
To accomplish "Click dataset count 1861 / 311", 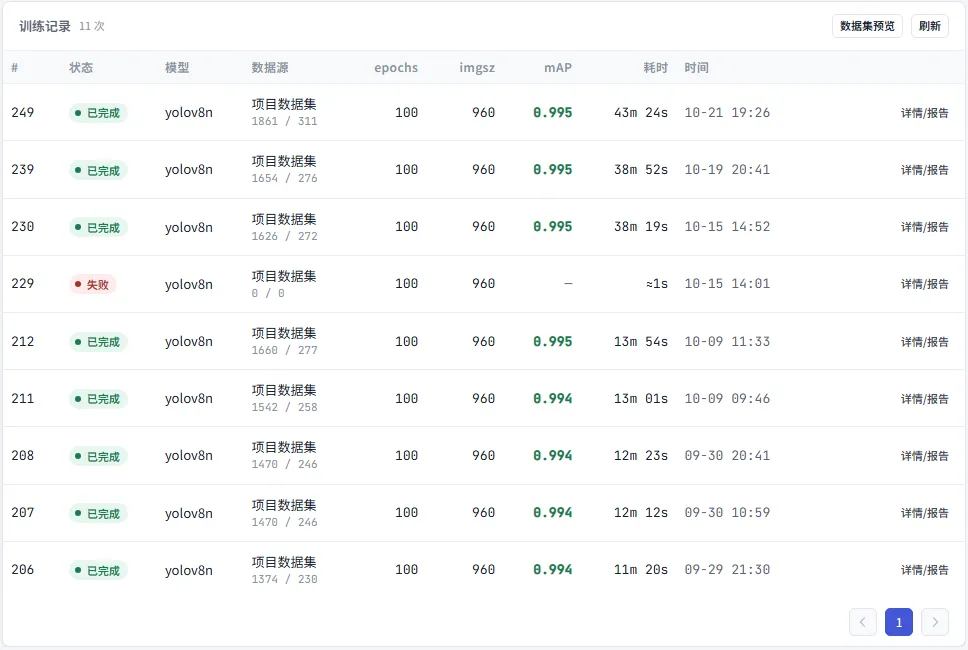I will [x=284, y=121].
